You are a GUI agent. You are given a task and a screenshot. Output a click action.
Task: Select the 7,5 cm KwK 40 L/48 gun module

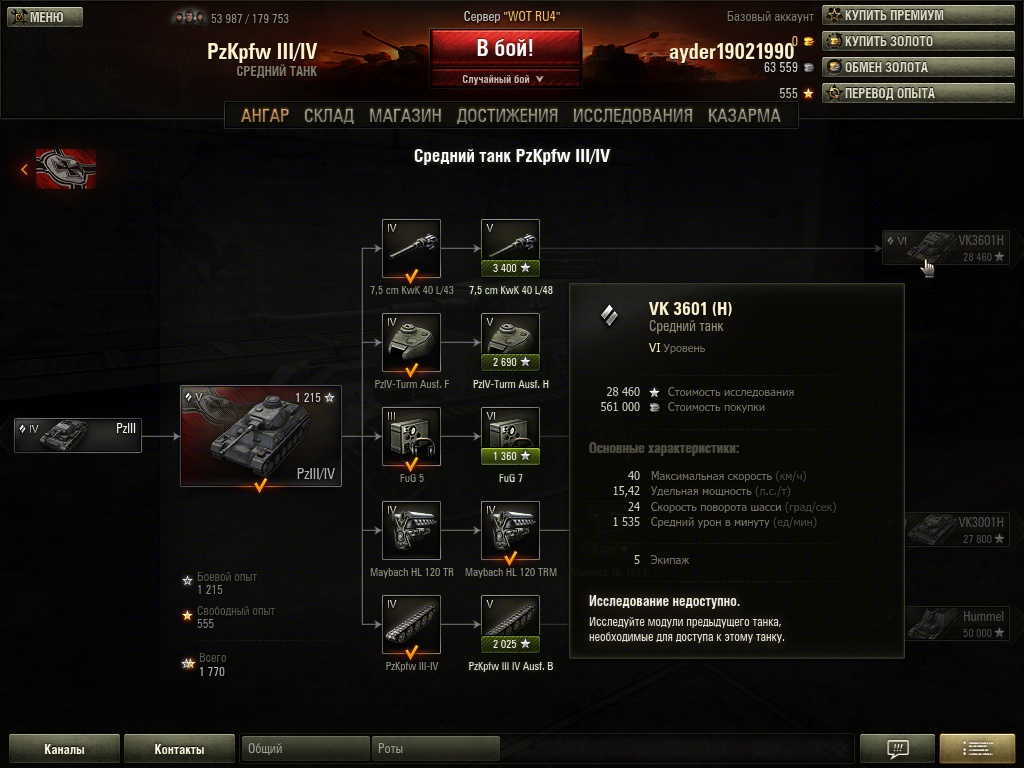510,248
